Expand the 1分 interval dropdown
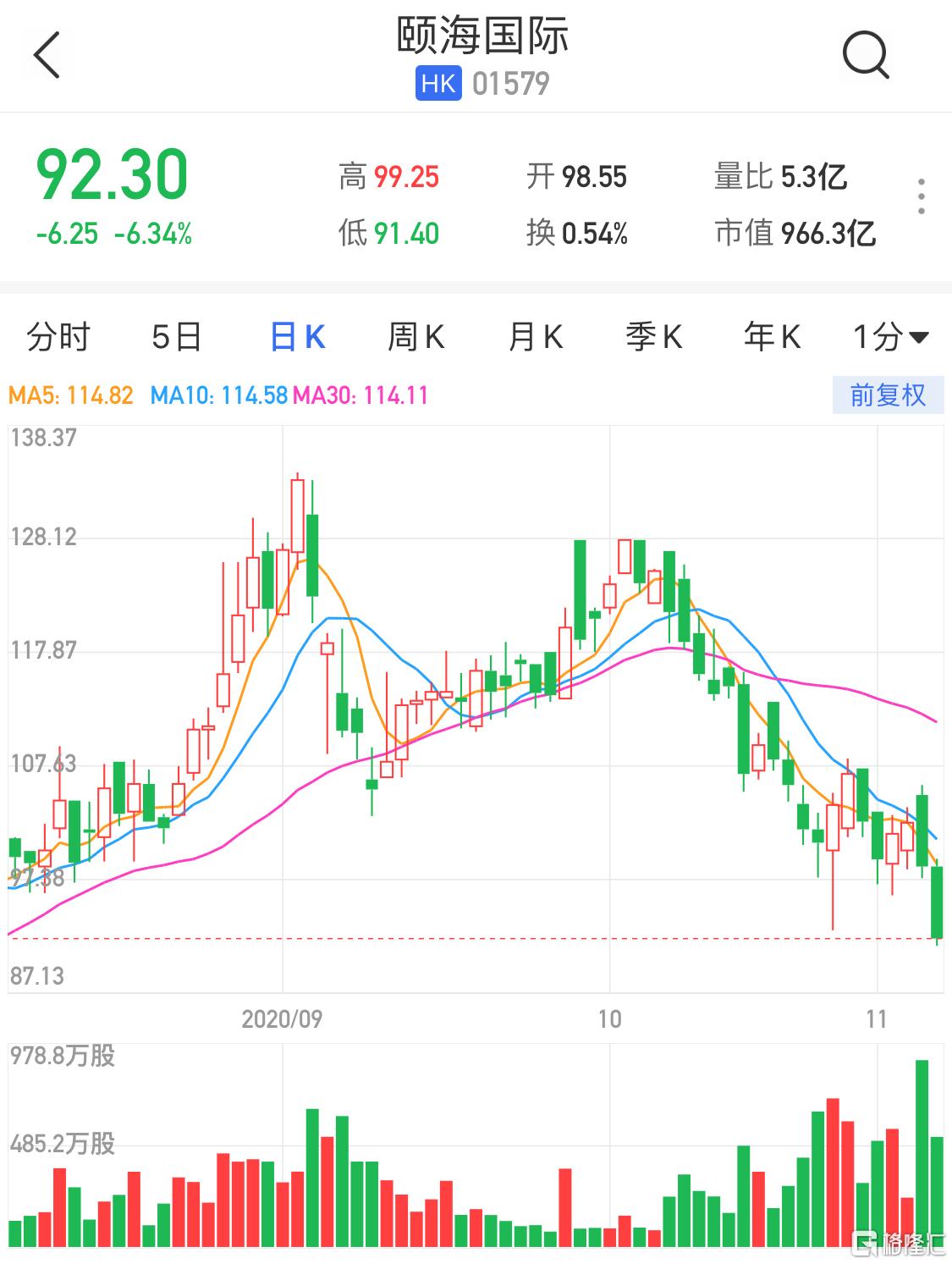The height and width of the screenshot is (1264, 952). click(890, 337)
